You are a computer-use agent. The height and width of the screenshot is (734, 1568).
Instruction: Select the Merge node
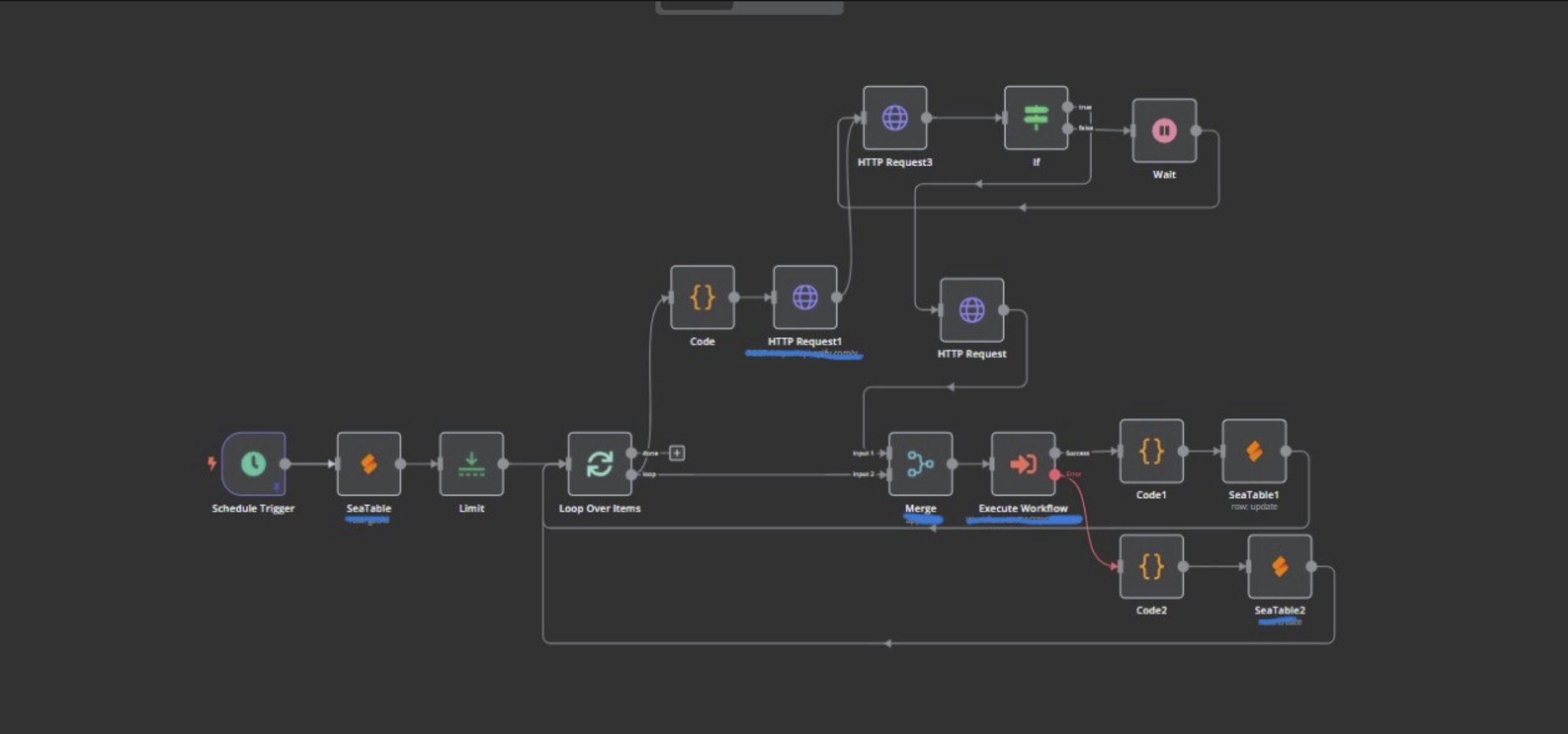920,463
